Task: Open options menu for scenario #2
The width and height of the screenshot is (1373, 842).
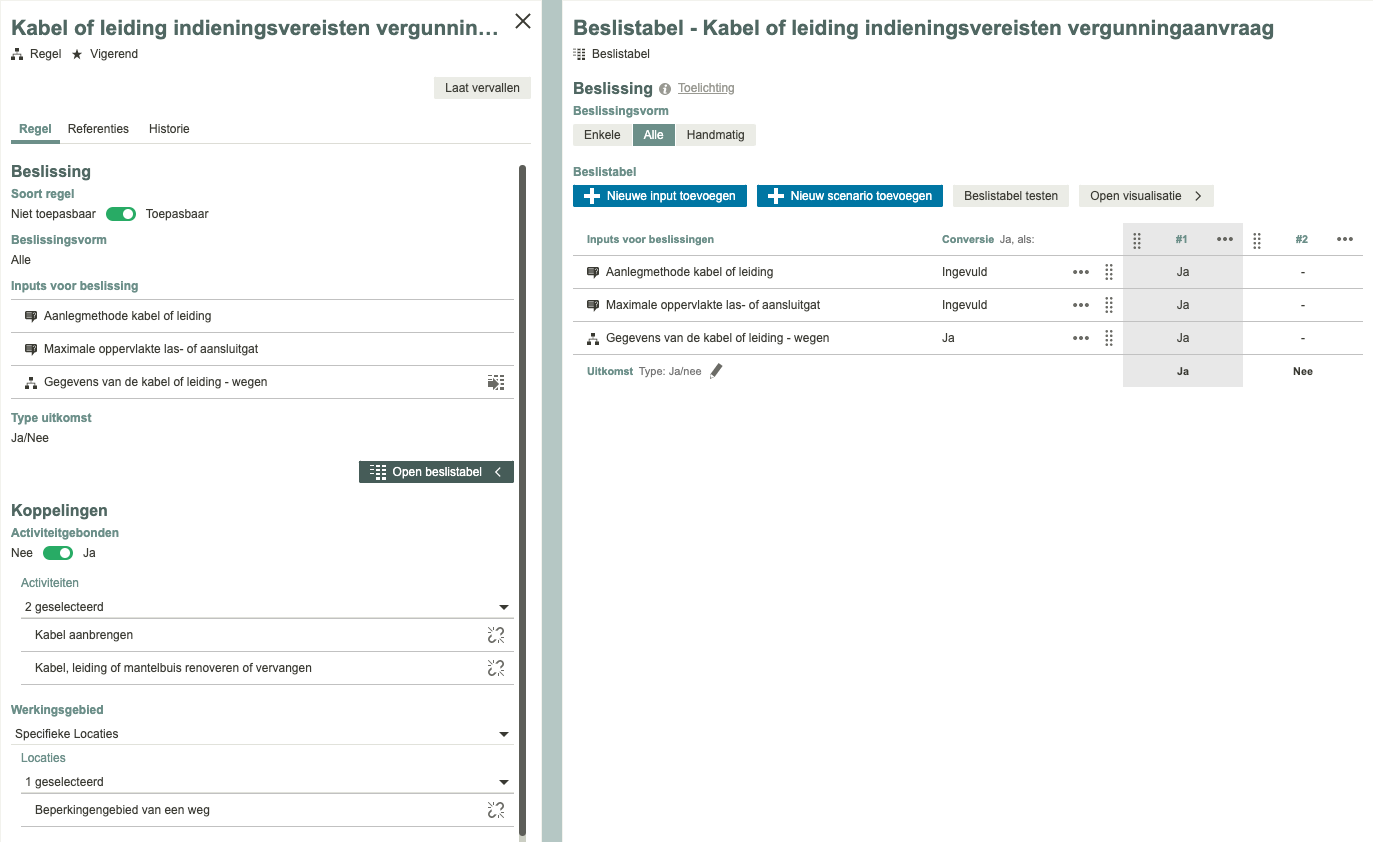Action: [1345, 239]
